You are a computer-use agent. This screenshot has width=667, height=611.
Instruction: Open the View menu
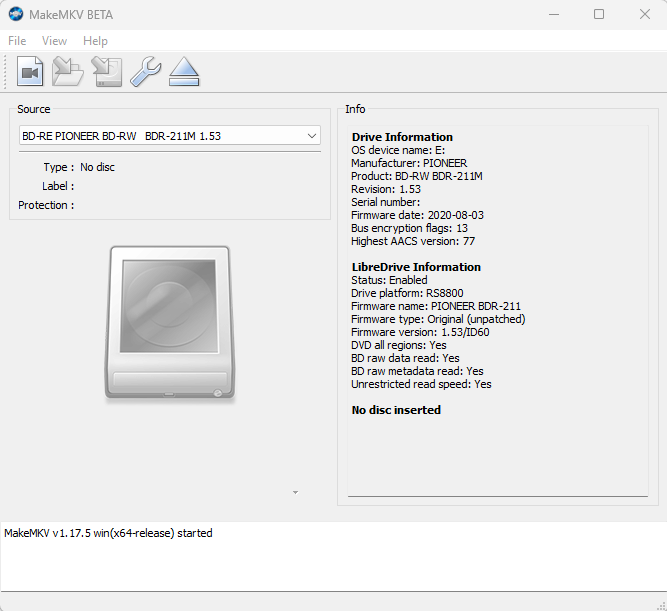(54, 41)
